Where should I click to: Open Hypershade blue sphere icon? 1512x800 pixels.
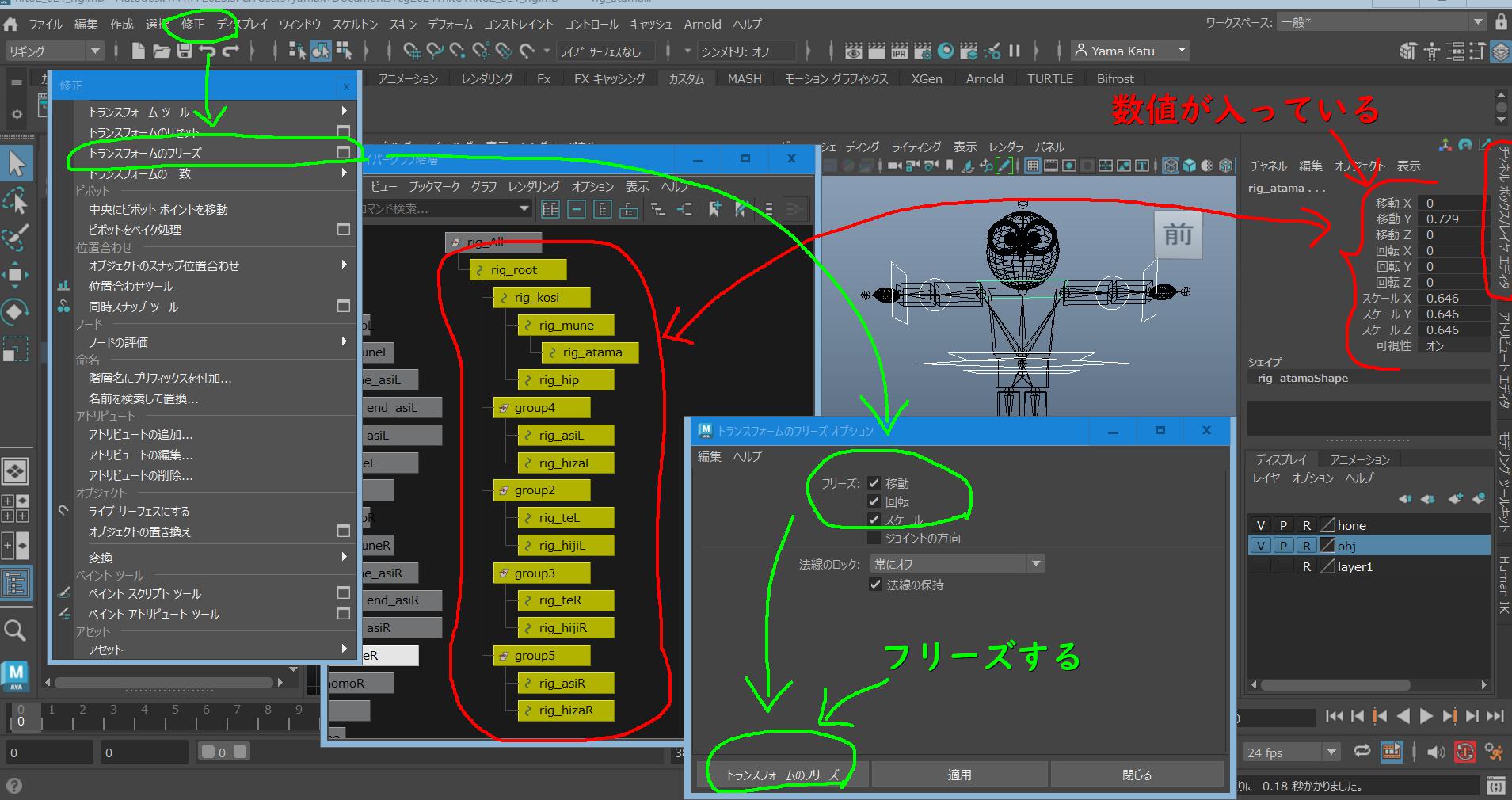[946, 51]
